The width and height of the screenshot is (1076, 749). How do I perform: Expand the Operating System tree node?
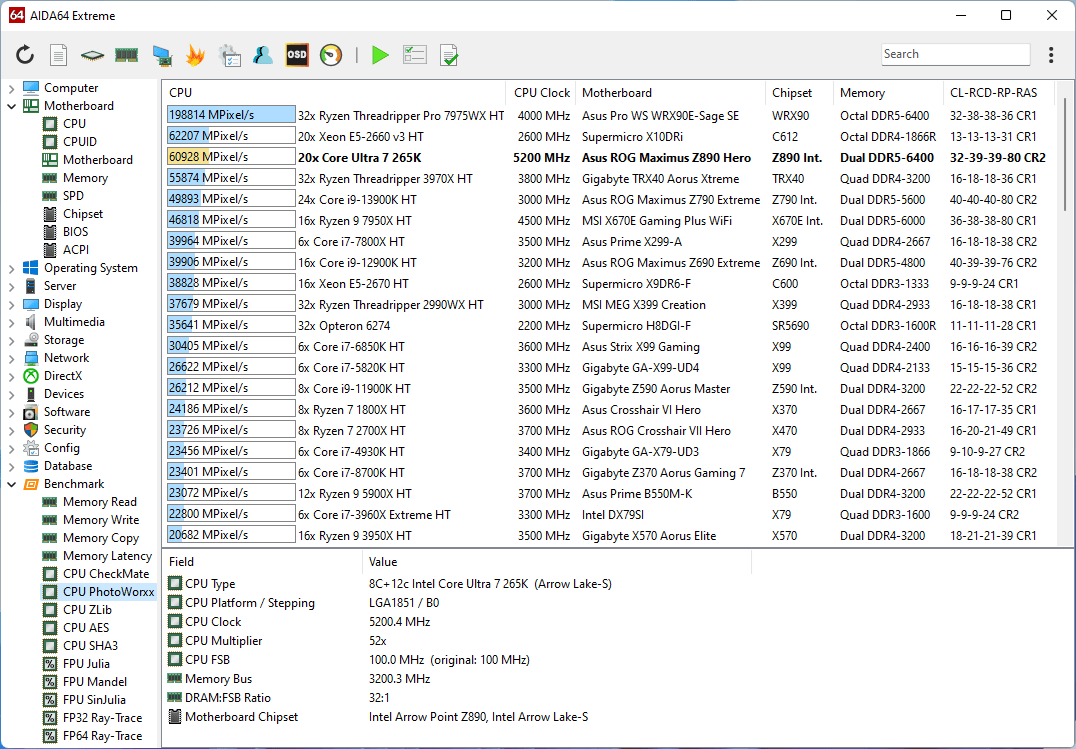point(12,268)
